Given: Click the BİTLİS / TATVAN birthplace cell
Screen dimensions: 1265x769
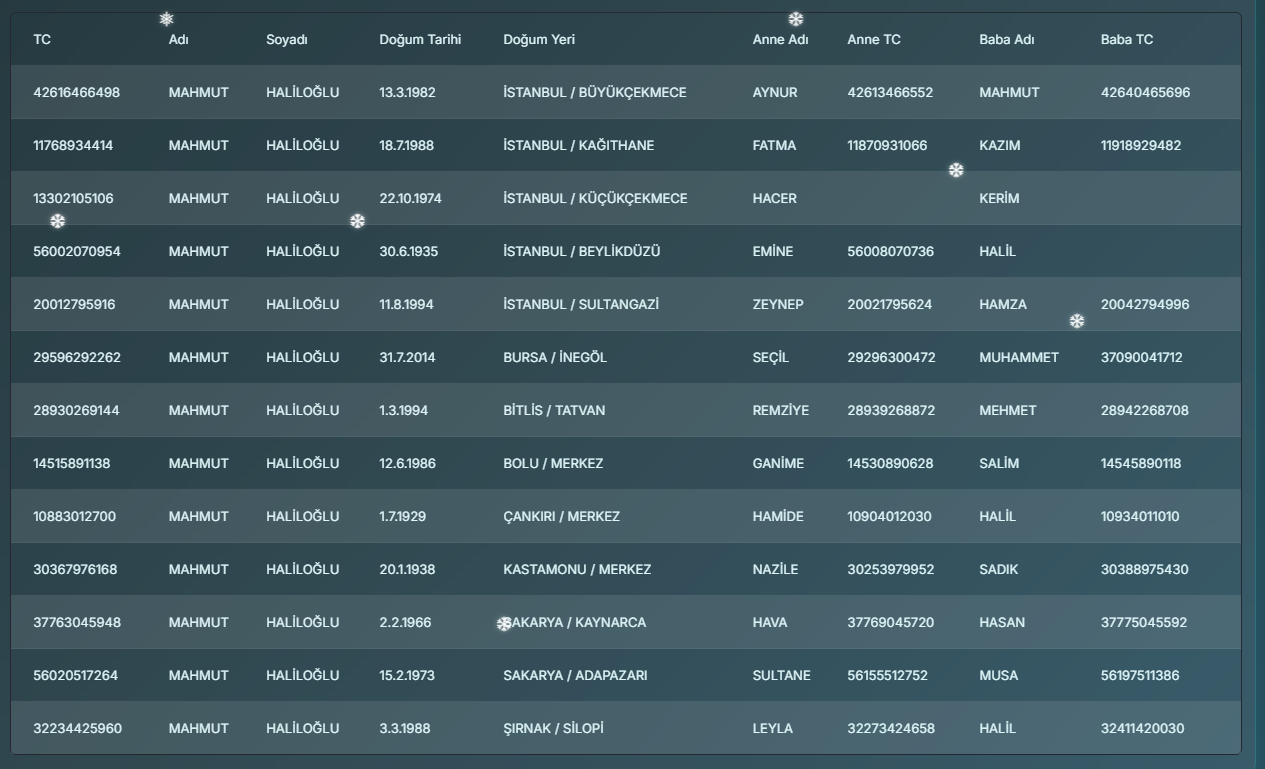Looking at the screenshot, I should click(554, 410).
